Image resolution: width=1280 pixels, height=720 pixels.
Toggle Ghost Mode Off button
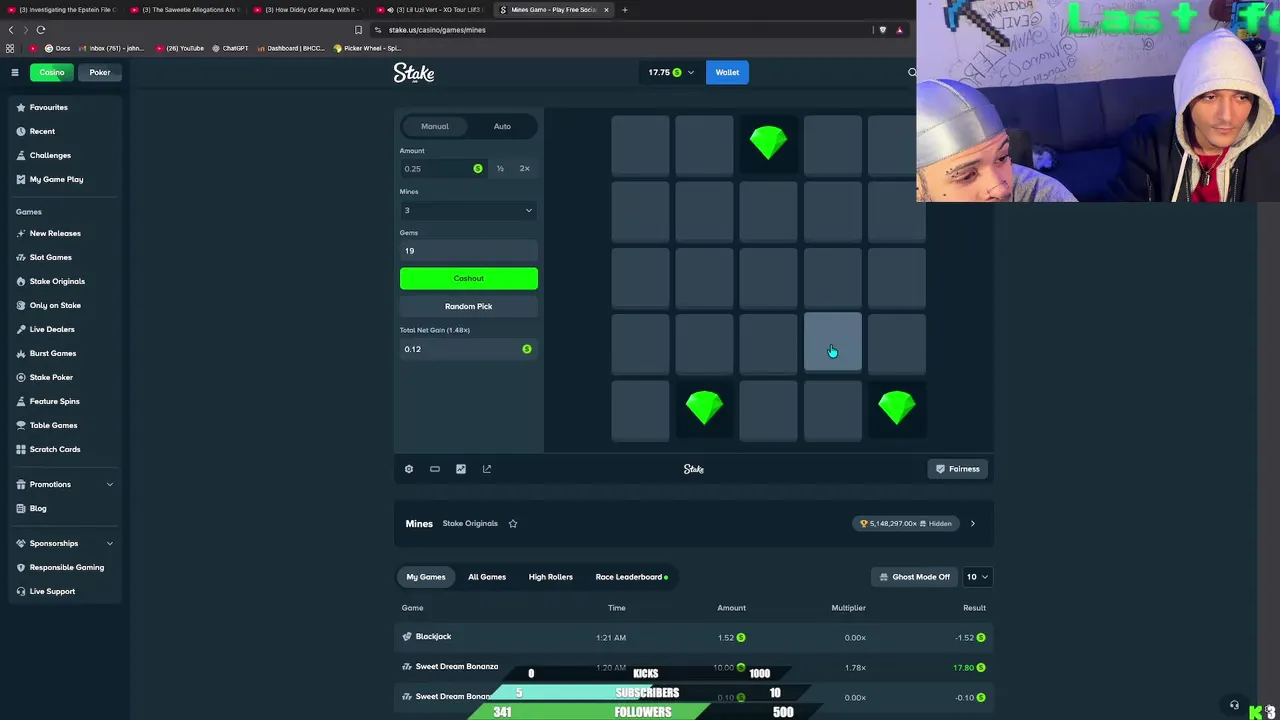click(x=914, y=577)
